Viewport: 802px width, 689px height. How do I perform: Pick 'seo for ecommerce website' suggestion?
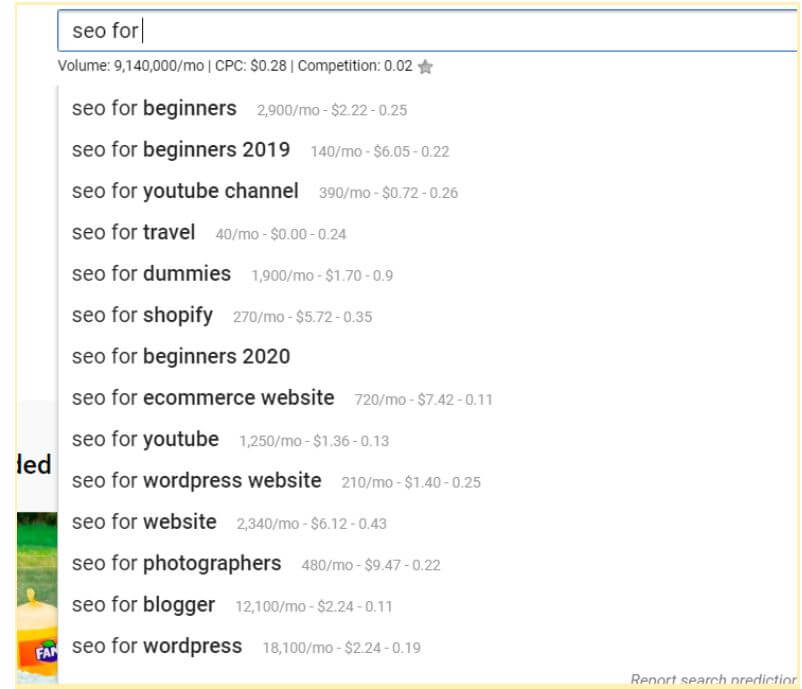tap(202, 397)
